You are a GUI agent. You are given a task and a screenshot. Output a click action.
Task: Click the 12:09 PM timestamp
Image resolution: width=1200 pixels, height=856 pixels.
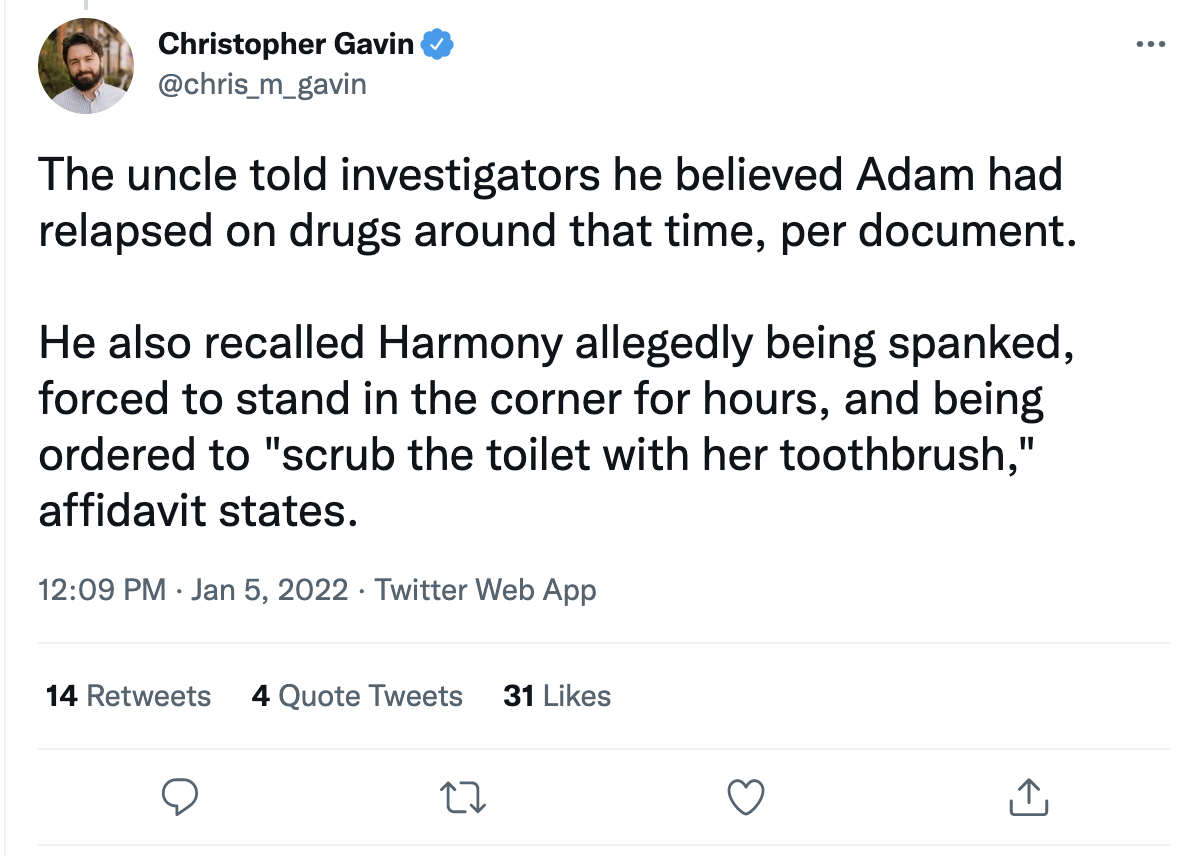[102, 589]
